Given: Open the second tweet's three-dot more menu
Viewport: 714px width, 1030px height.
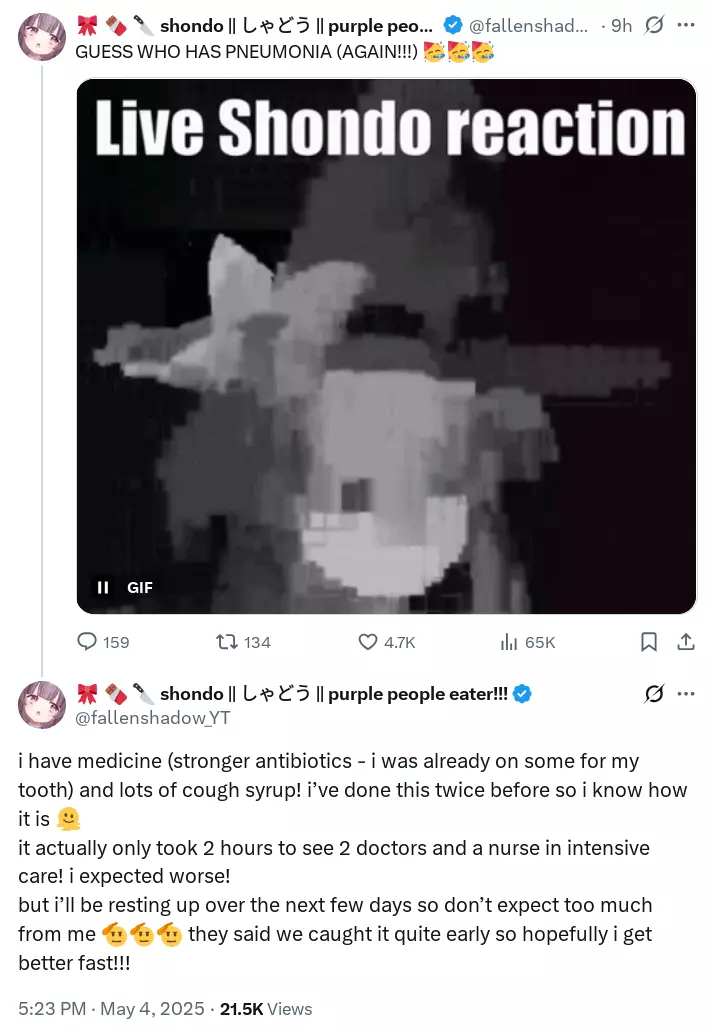Looking at the screenshot, I should [686, 694].
